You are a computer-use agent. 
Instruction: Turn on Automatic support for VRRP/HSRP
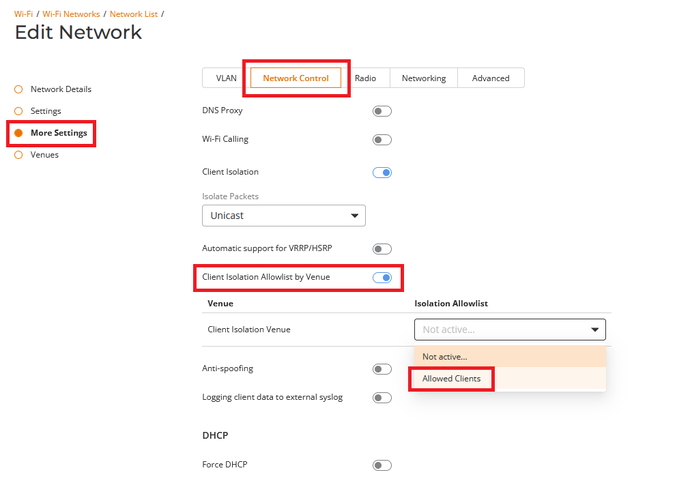[x=382, y=248]
